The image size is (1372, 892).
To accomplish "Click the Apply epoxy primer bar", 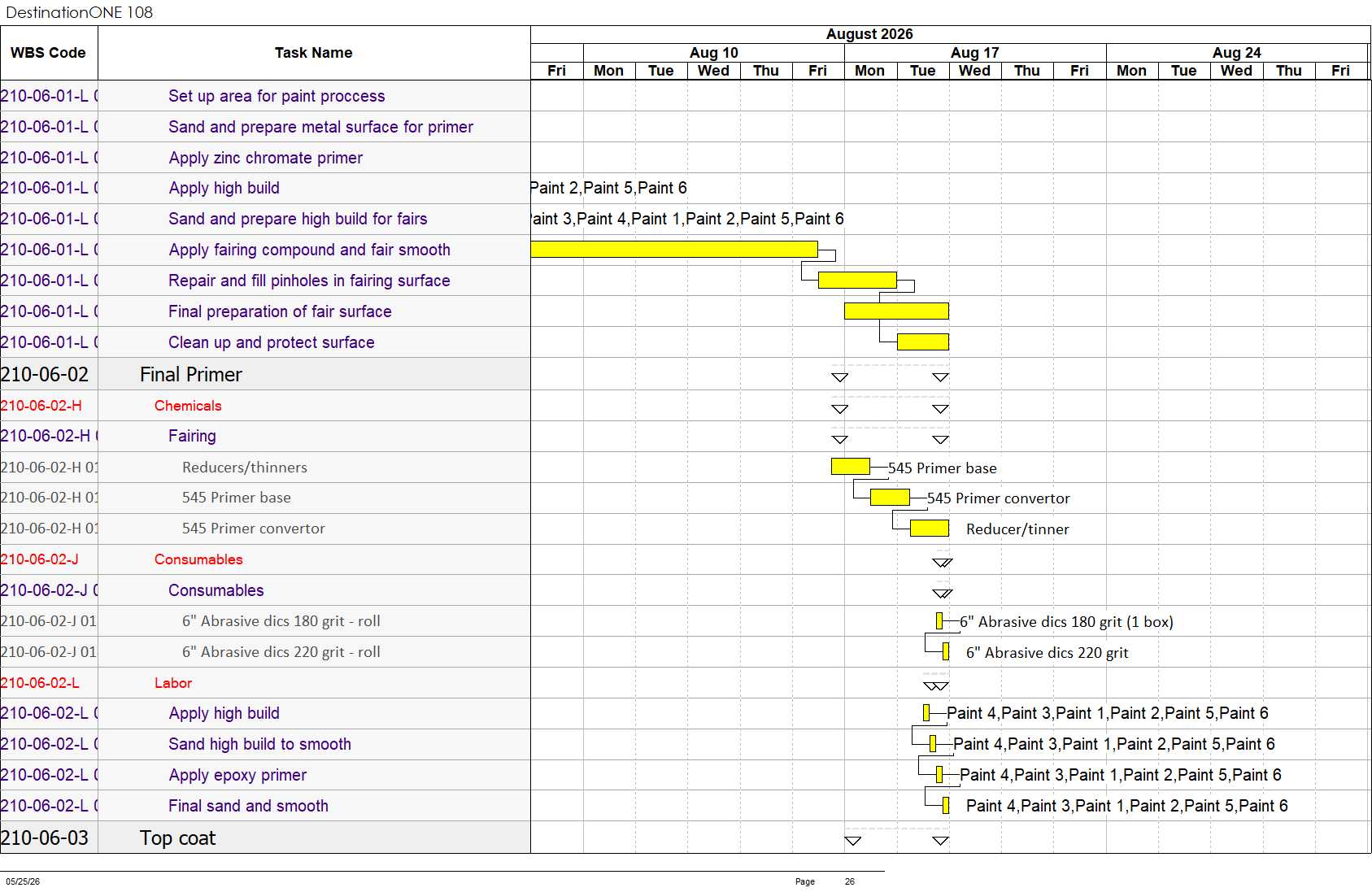I will 939,774.
